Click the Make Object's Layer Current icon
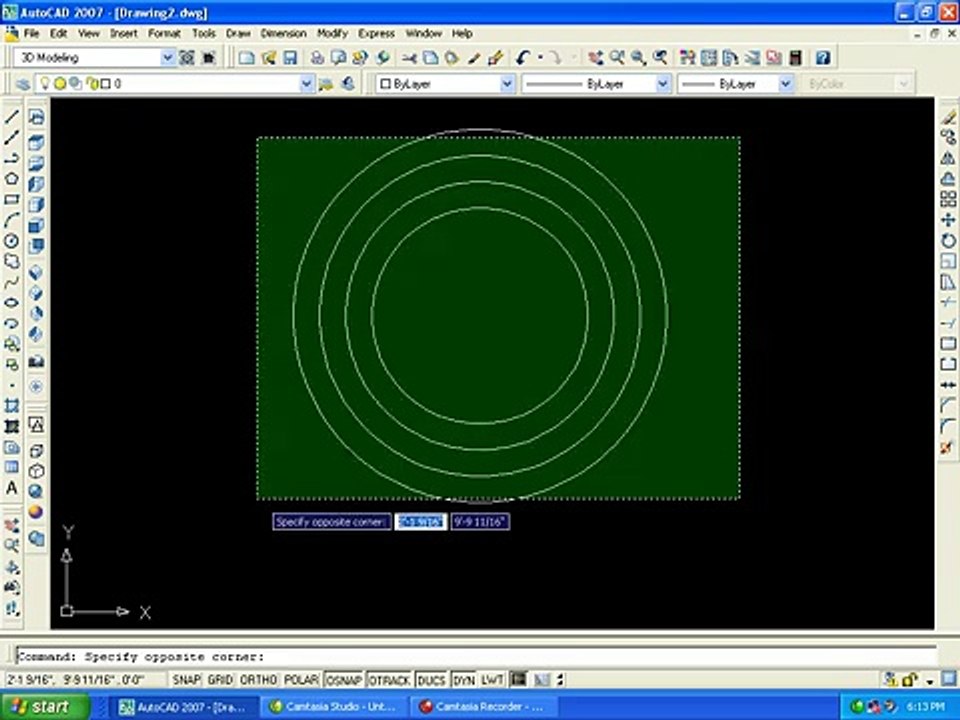Viewport: 960px width, 720px height. 326,84
